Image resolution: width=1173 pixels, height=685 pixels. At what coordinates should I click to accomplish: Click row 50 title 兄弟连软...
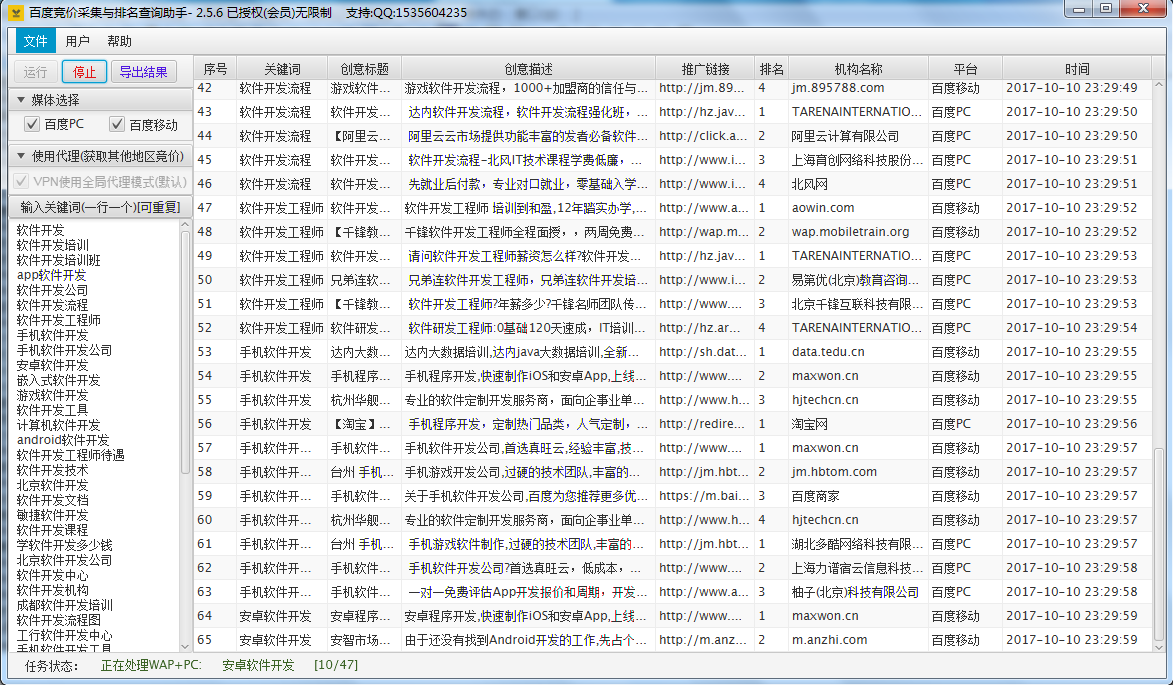(x=361, y=280)
